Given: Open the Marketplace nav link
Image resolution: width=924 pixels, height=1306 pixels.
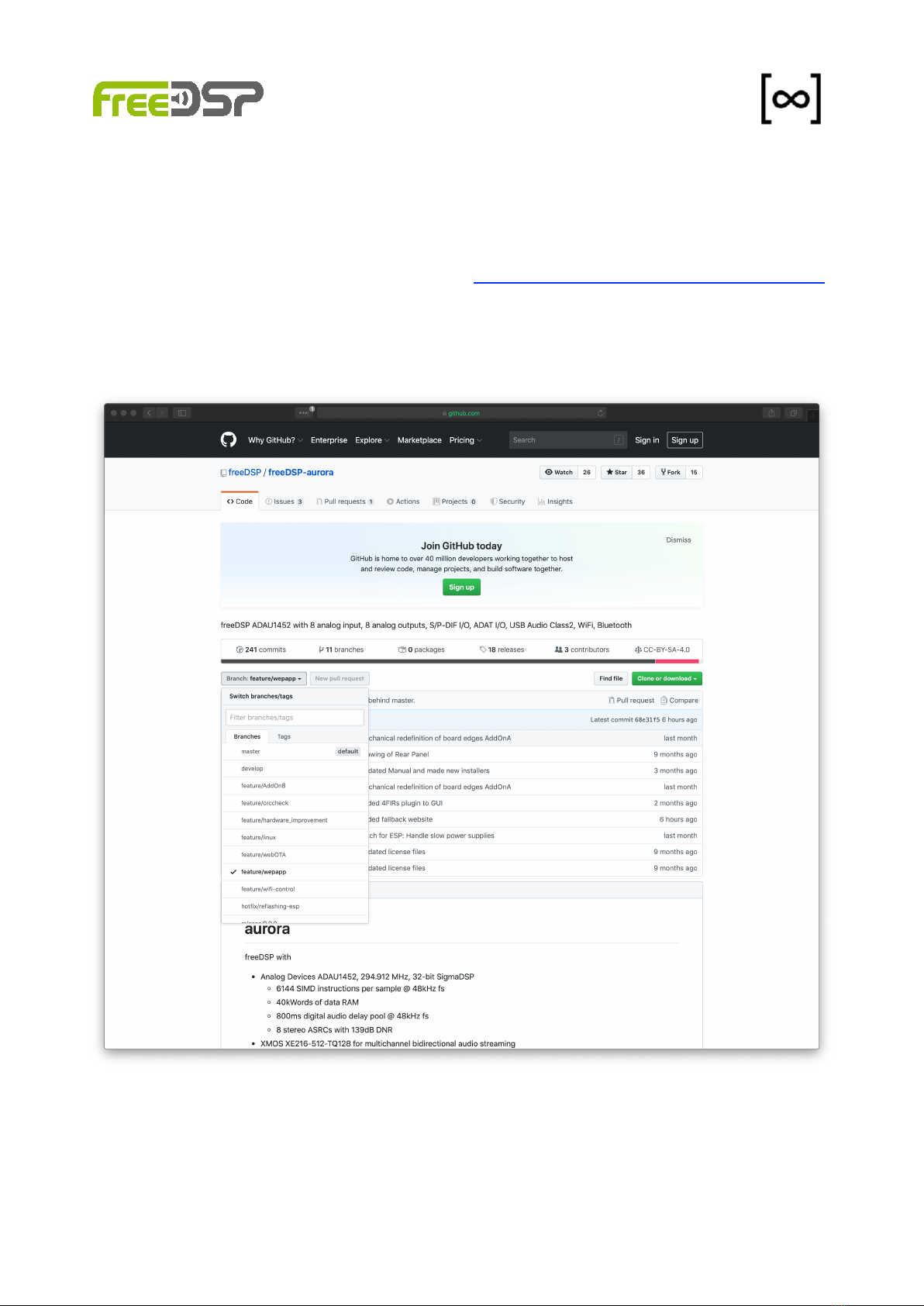Looking at the screenshot, I should click(x=419, y=440).
